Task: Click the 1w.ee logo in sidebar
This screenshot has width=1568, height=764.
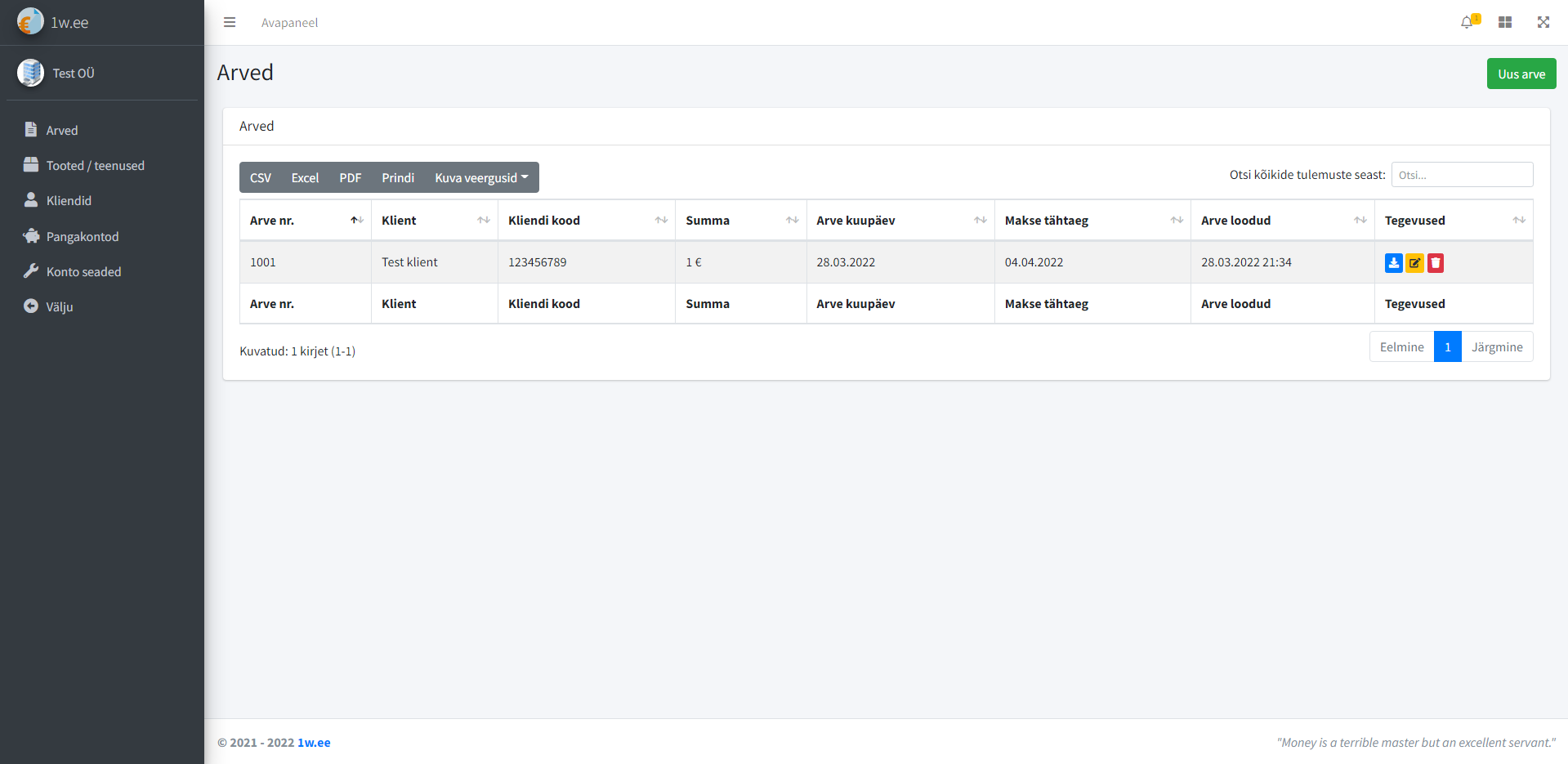Action: (53, 22)
